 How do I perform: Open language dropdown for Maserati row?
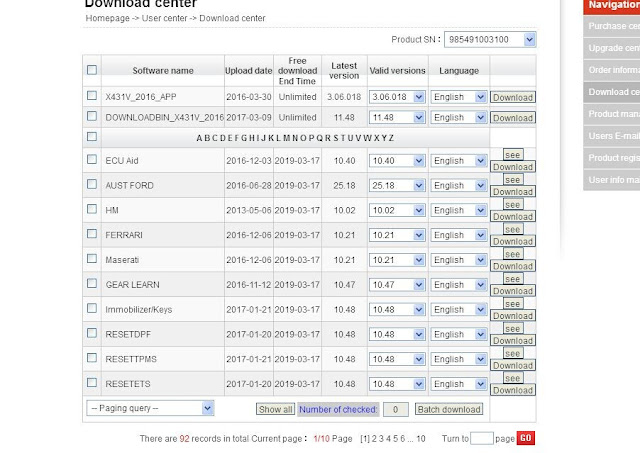click(x=459, y=260)
